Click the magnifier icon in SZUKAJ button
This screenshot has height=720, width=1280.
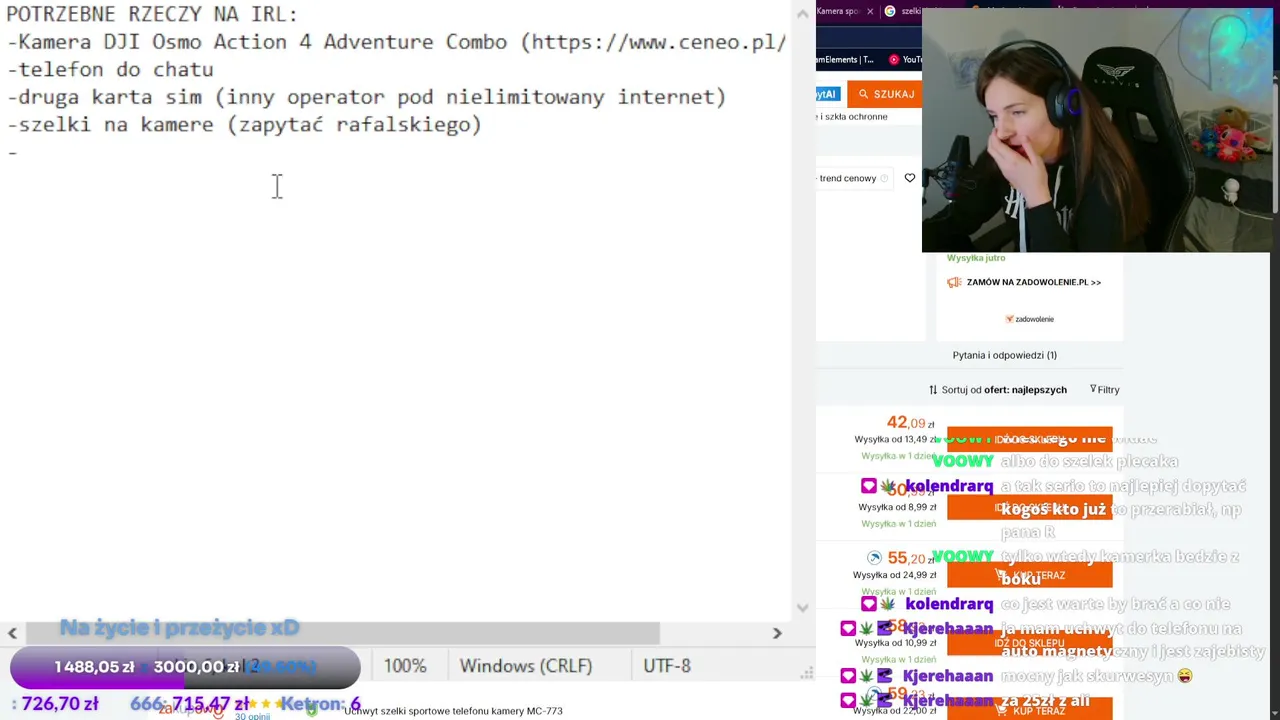pos(863,94)
